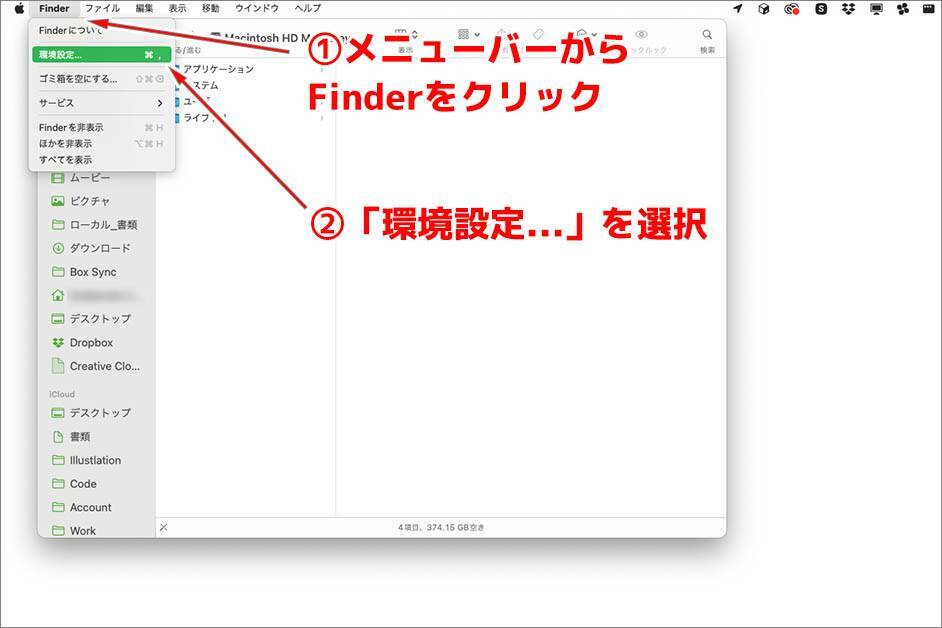This screenshot has height=628, width=942.
Task: Open ローカル_書類 folder in sidebar
Action: [94, 225]
